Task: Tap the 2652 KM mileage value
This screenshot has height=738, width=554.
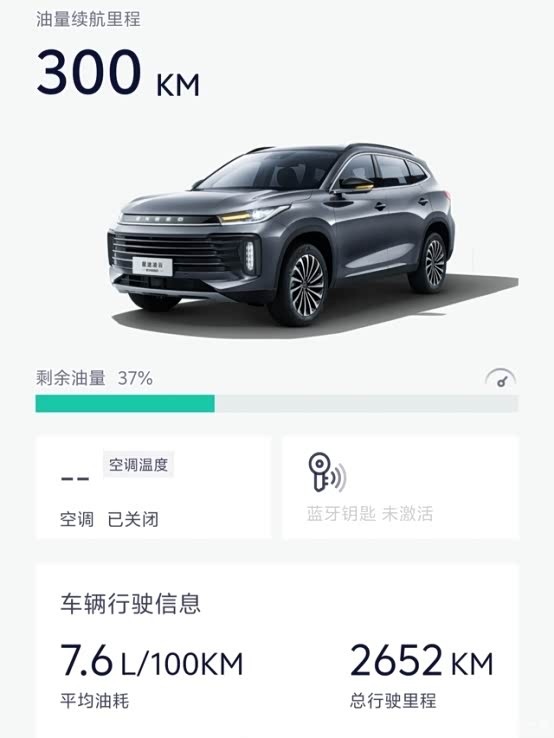Action: [422, 660]
